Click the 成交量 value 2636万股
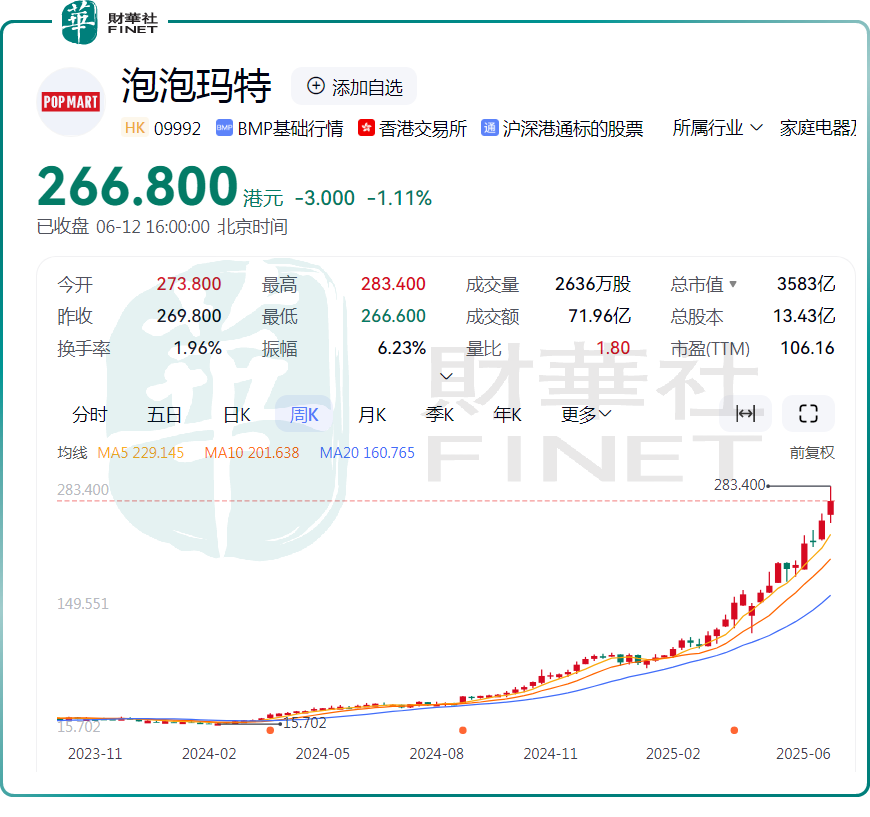This screenshot has height=817, width=870. pos(593,284)
